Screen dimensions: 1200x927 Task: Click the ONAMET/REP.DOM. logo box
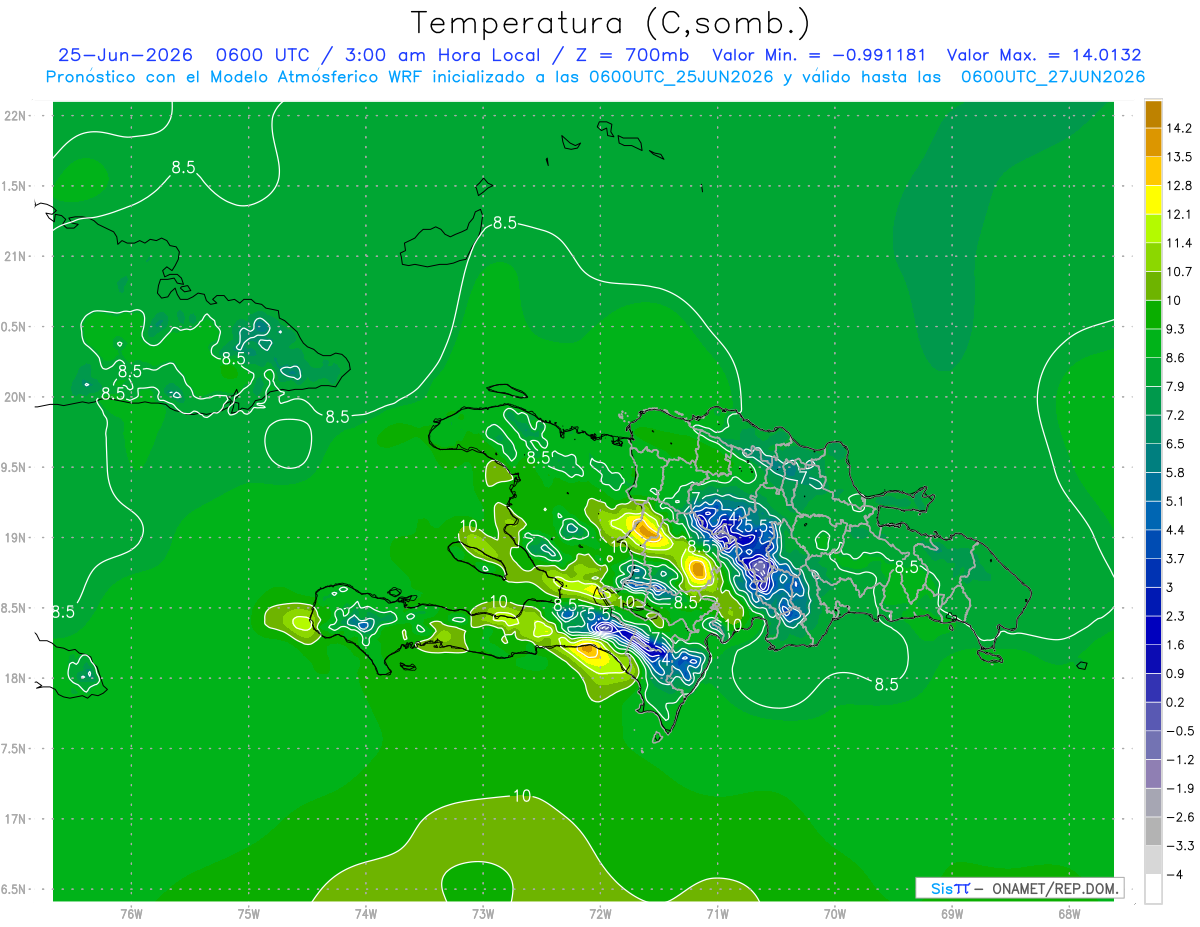click(1020, 888)
